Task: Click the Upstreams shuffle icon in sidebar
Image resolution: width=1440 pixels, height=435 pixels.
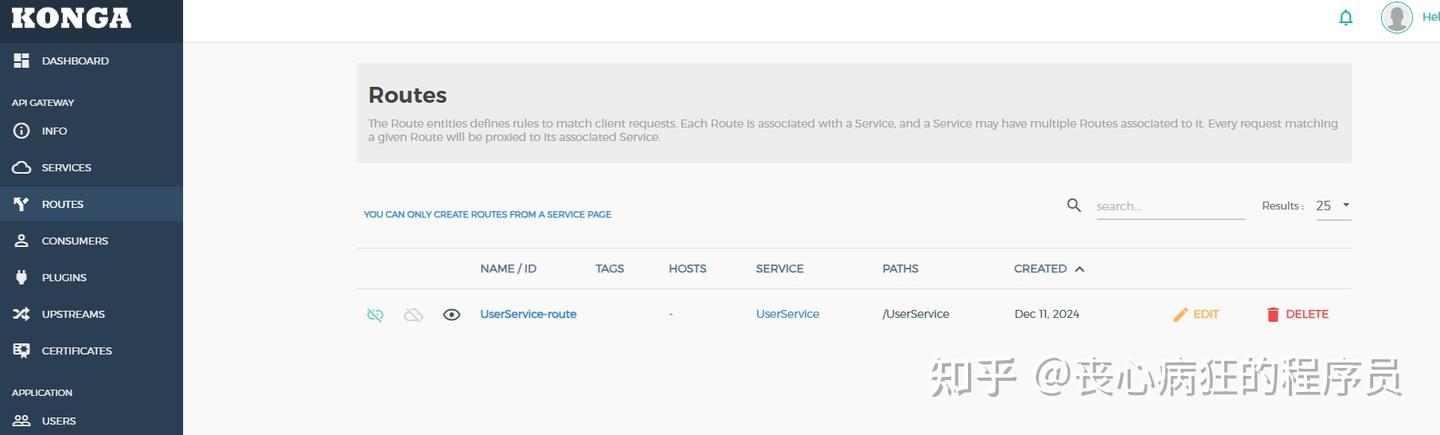Action: (21, 314)
